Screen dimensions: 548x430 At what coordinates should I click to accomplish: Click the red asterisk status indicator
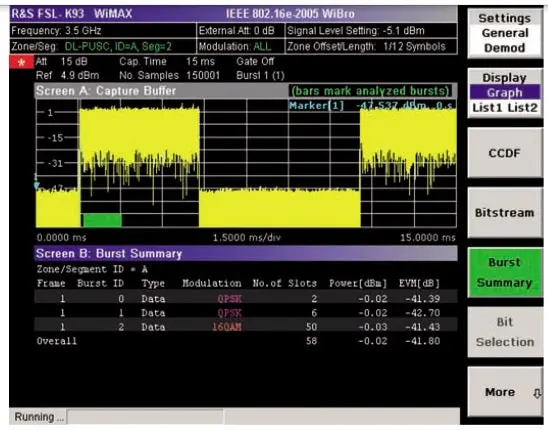coord(22,62)
